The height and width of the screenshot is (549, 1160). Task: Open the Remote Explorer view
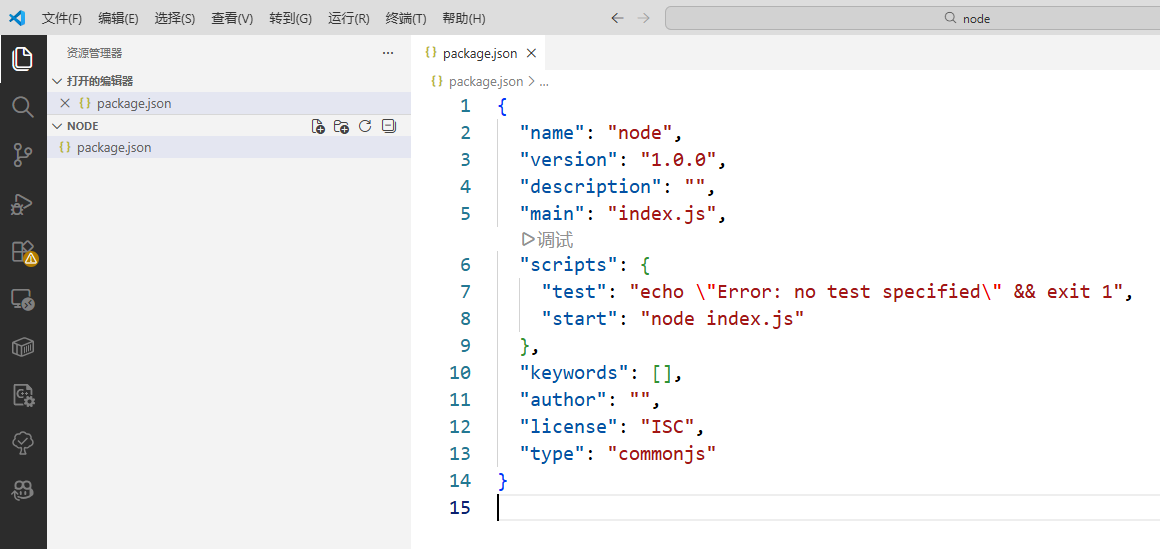[x=22, y=299]
